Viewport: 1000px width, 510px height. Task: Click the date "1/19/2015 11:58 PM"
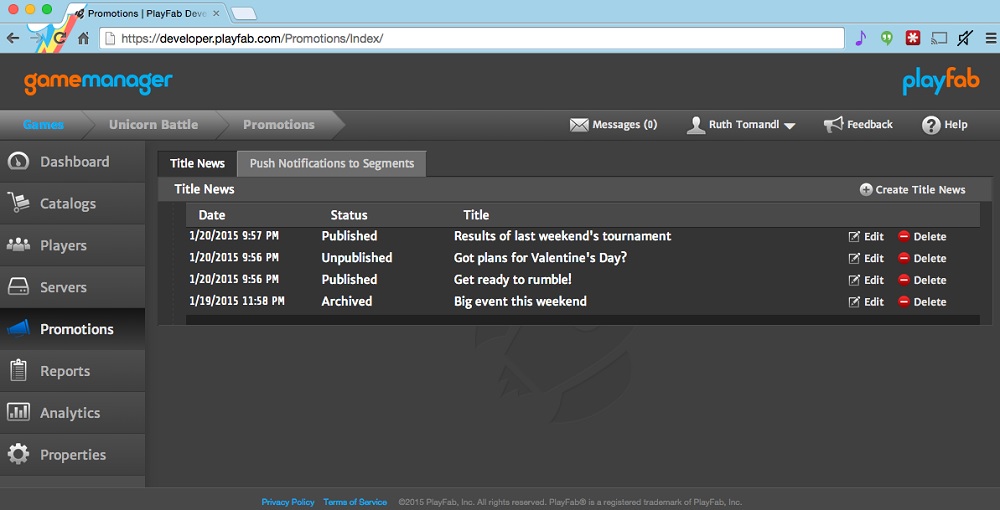(237, 301)
